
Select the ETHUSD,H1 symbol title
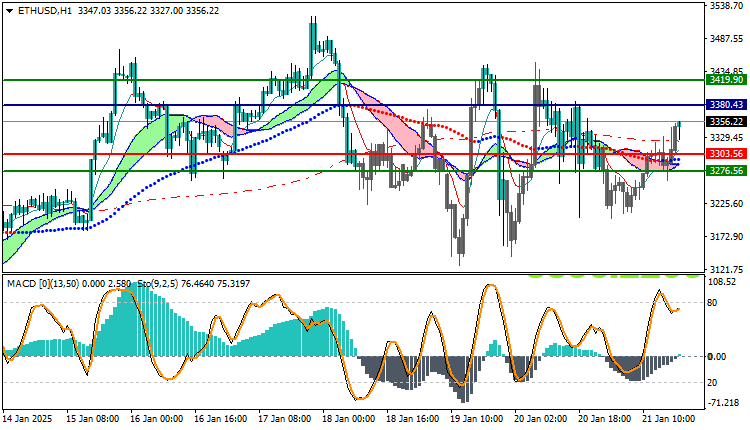tap(44, 11)
